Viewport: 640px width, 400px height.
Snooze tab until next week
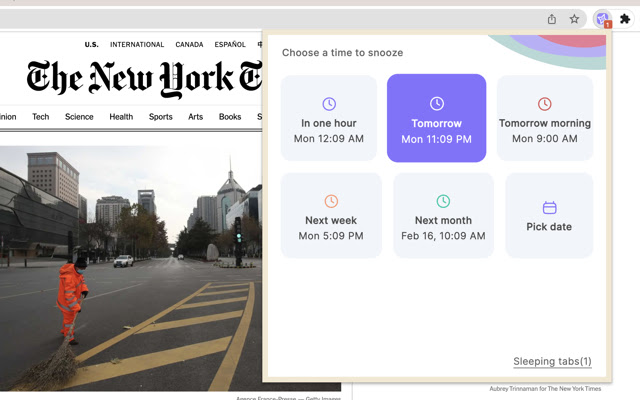pyautogui.click(x=331, y=215)
